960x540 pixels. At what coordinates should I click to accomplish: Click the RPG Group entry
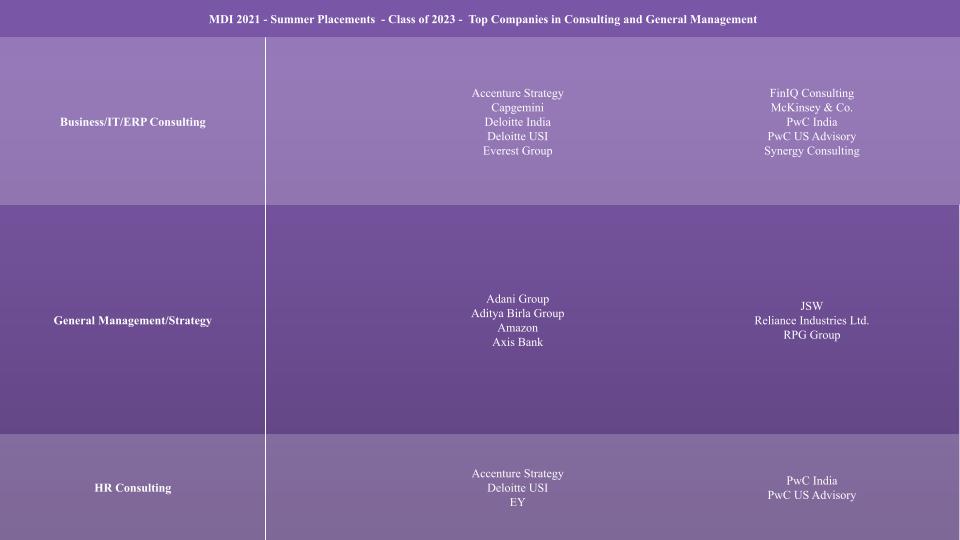tap(812, 335)
